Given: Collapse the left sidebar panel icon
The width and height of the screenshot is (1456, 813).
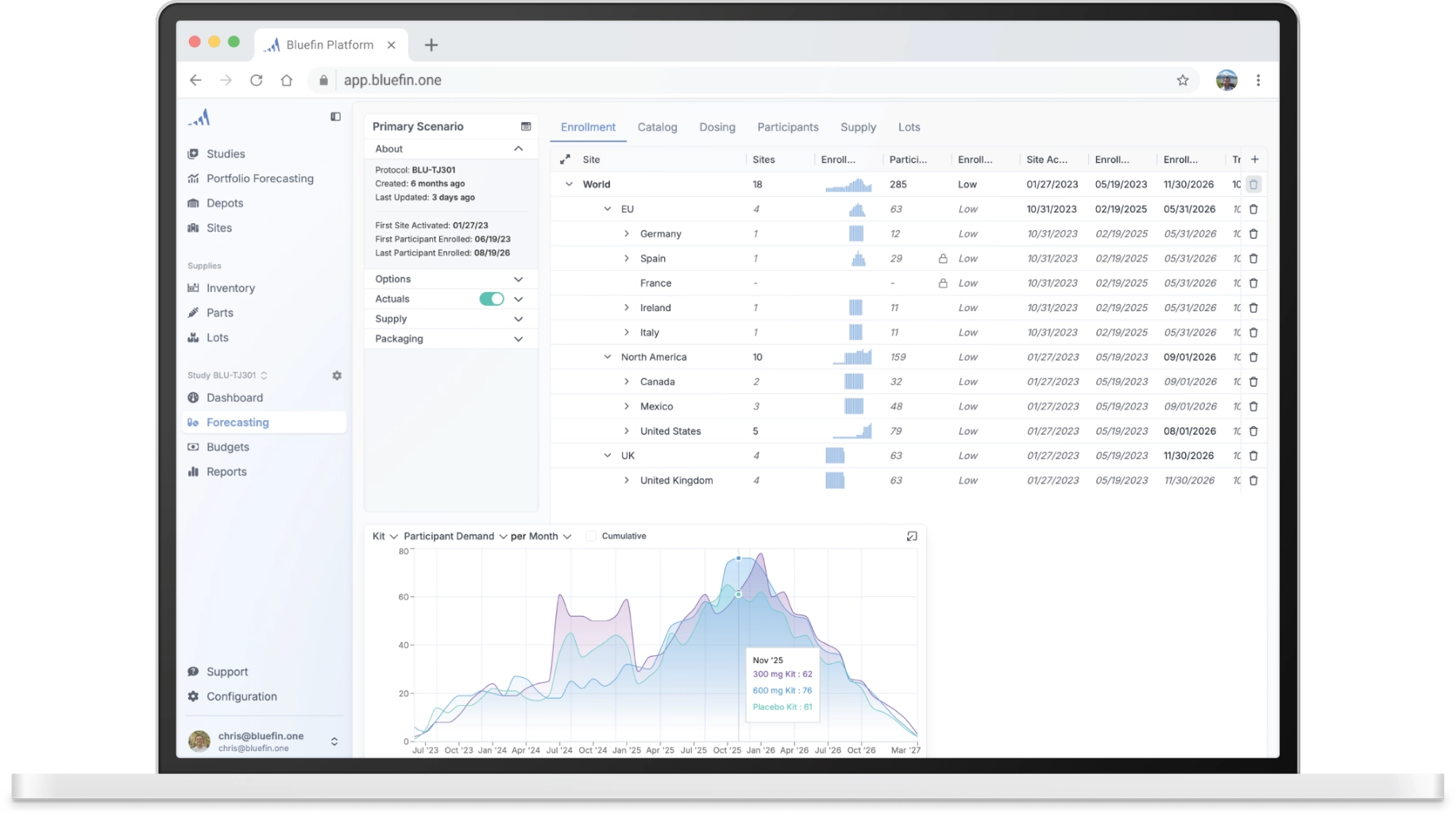Looking at the screenshot, I should pos(335,117).
